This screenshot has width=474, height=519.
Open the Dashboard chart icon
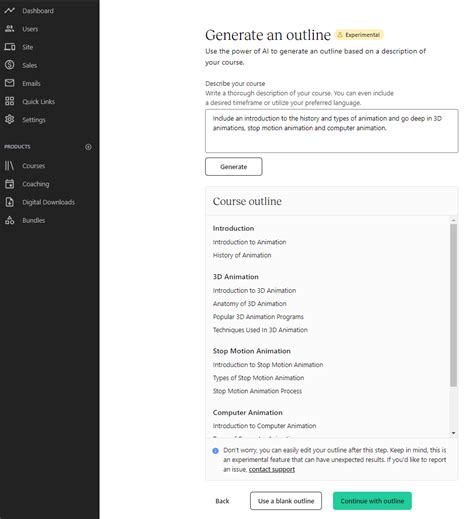[x=9, y=11]
